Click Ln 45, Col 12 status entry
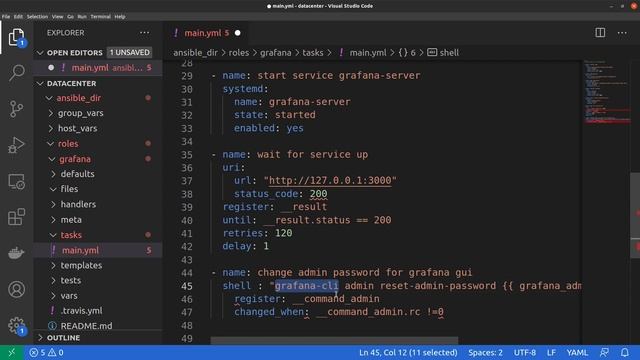Screen dimensions: 640x360 click(x=408, y=352)
